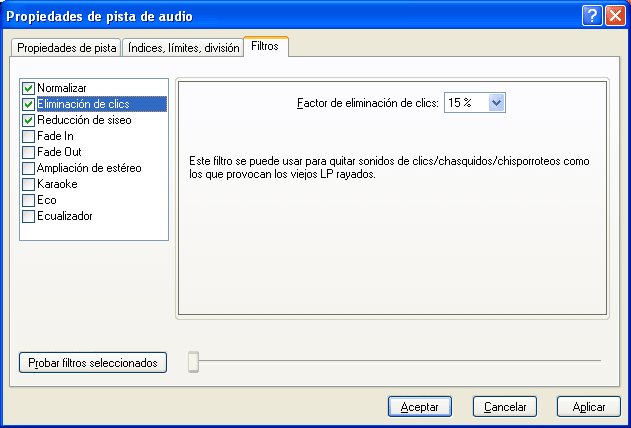This screenshot has height=428, width=631.
Task: Check the Ampliación de estéreo checkbox
Action: coord(29,168)
